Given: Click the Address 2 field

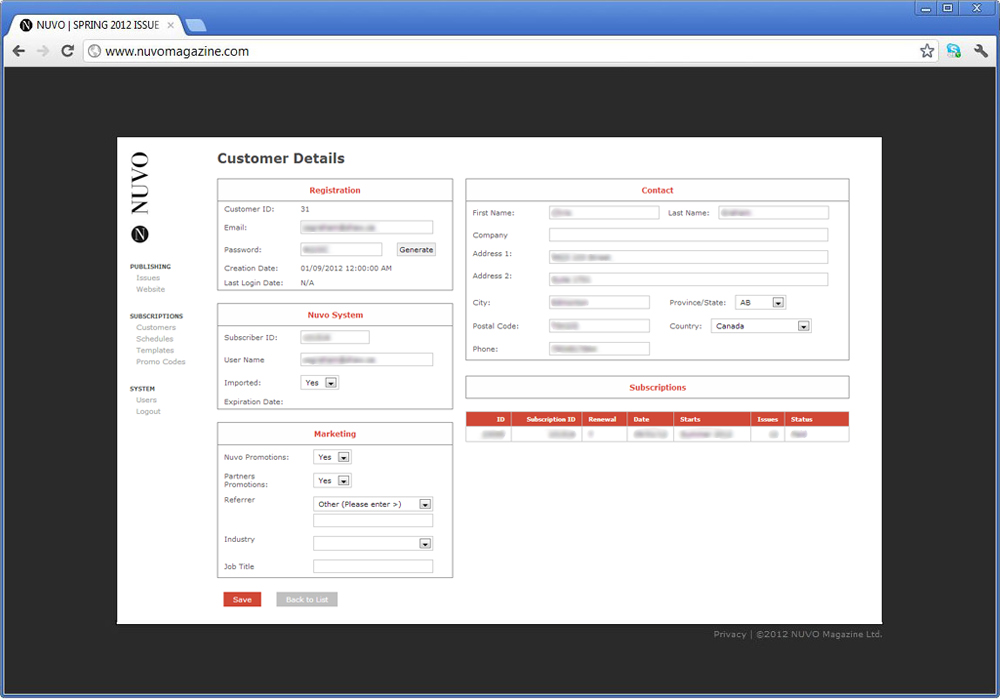Looking at the screenshot, I should [689, 279].
